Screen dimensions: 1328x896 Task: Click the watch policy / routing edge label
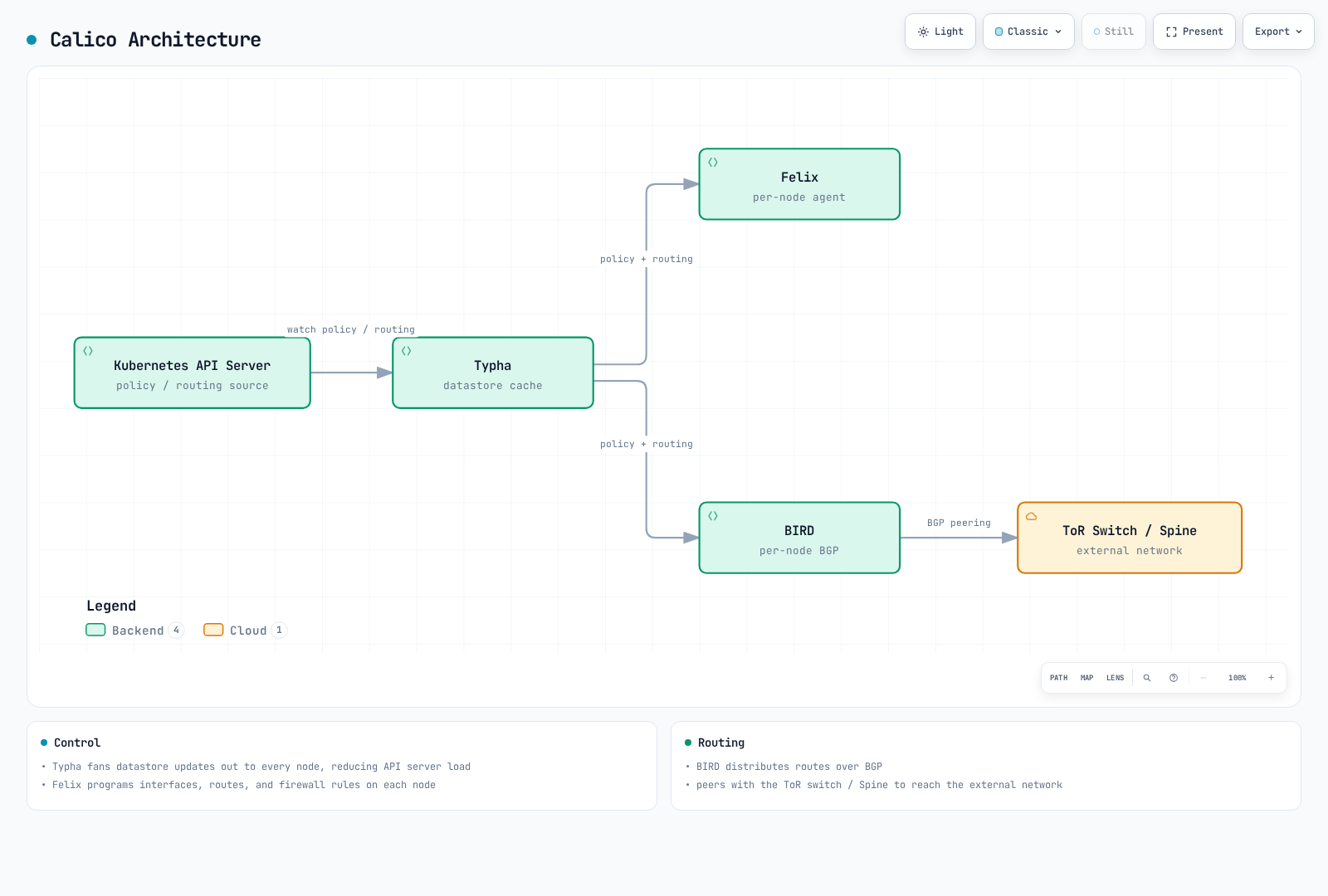351,329
